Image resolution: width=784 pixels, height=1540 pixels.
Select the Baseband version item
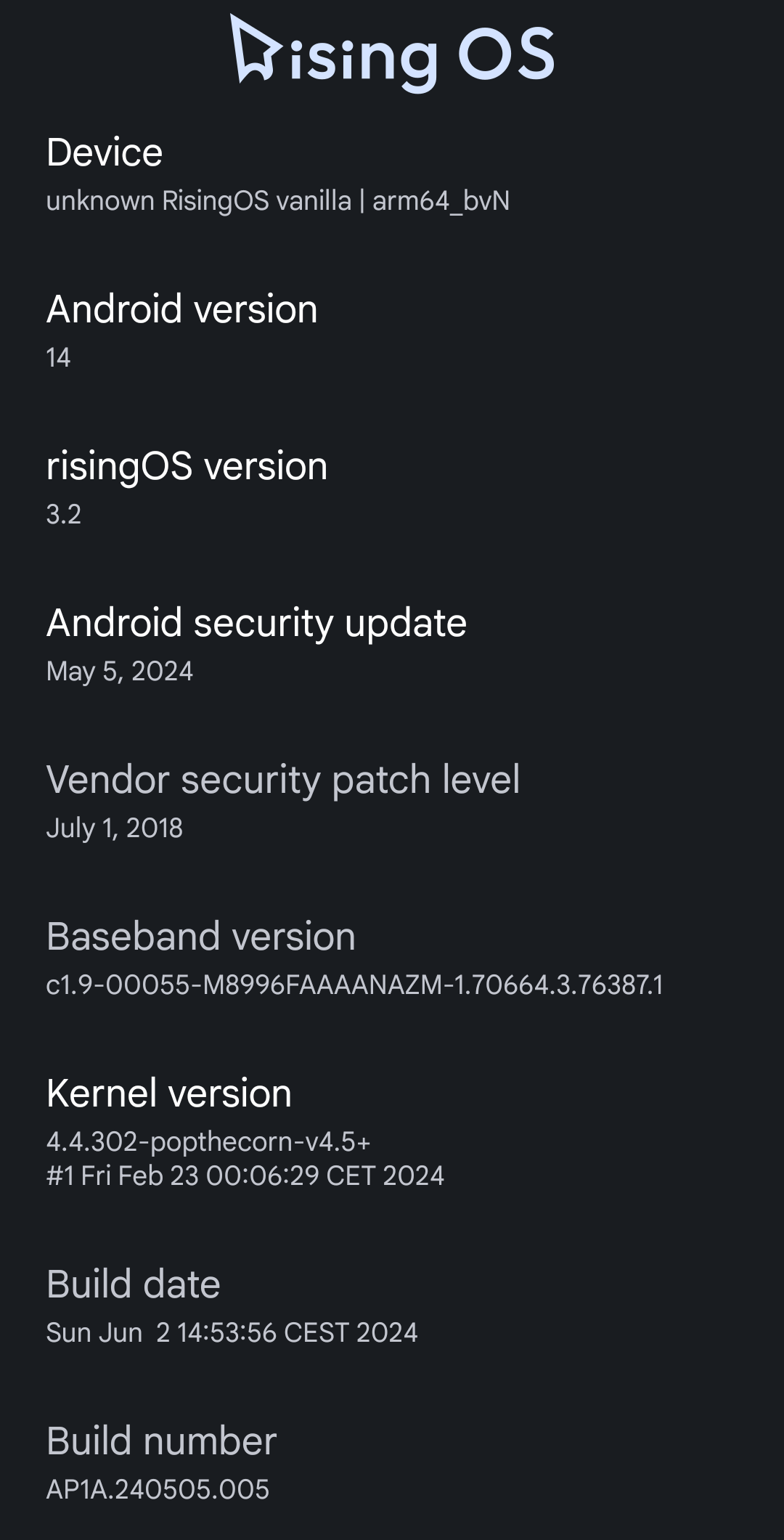click(x=392, y=959)
